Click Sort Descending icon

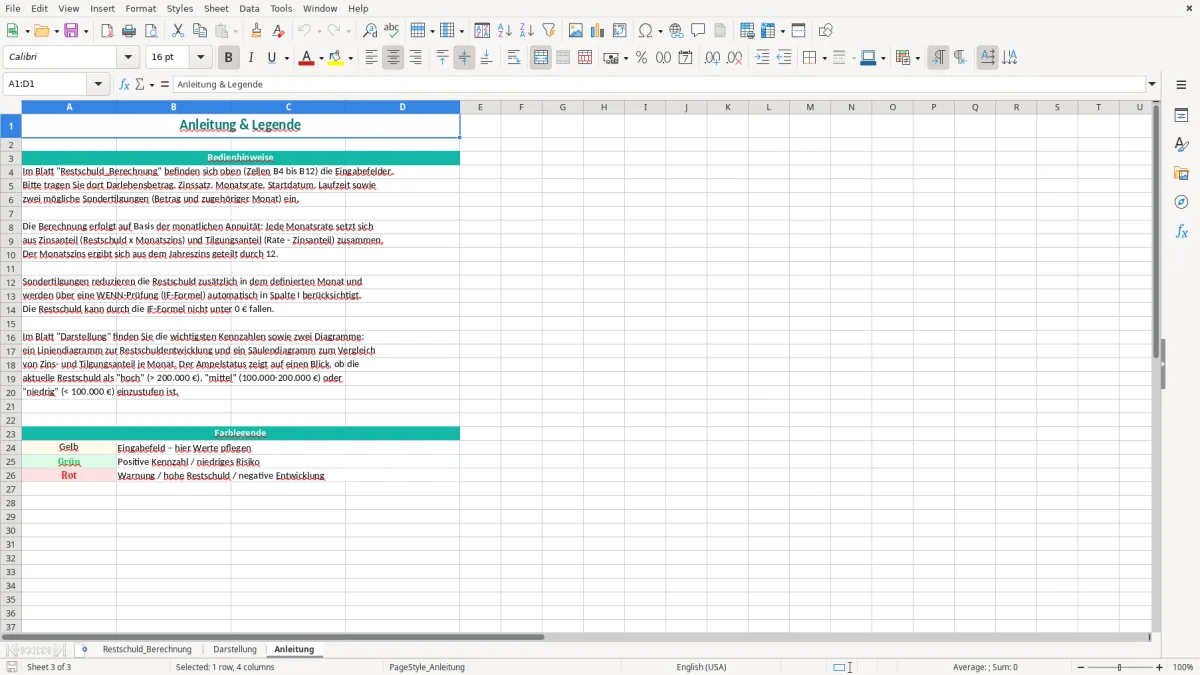pyautogui.click(x=526, y=31)
